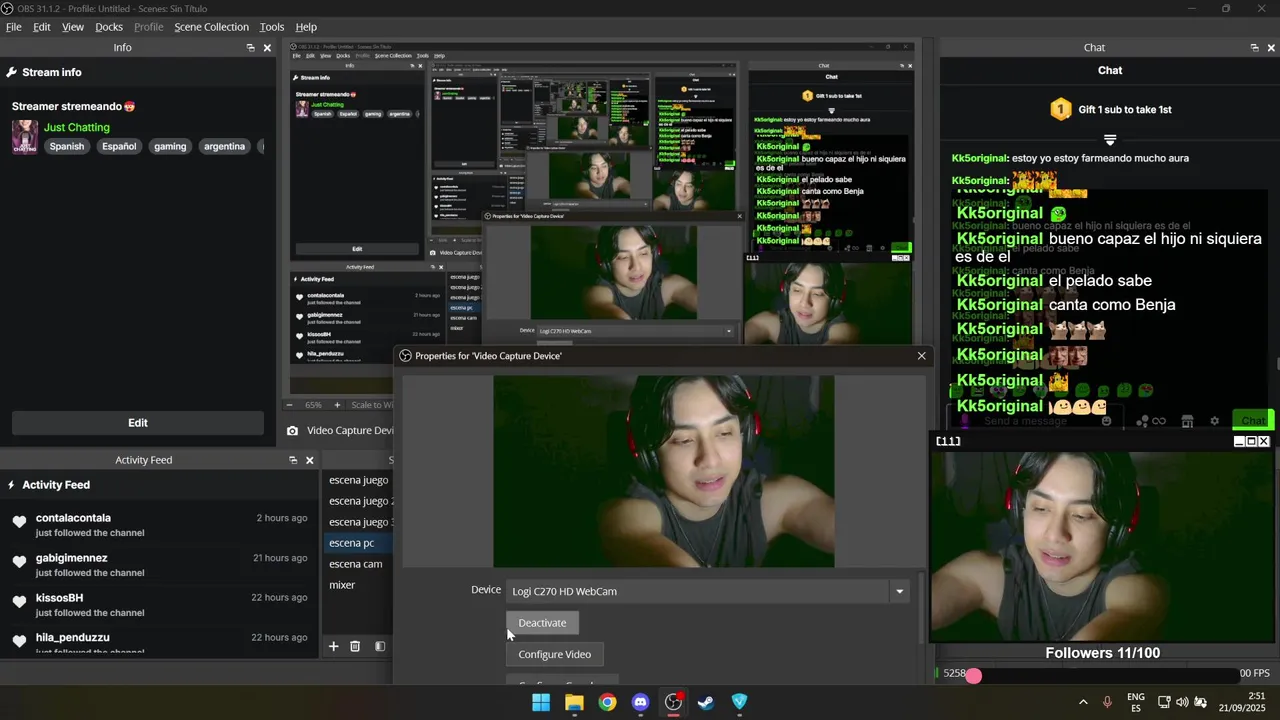The image size is (1280, 720).
Task: Open the Windows Start menu
Action: click(541, 702)
